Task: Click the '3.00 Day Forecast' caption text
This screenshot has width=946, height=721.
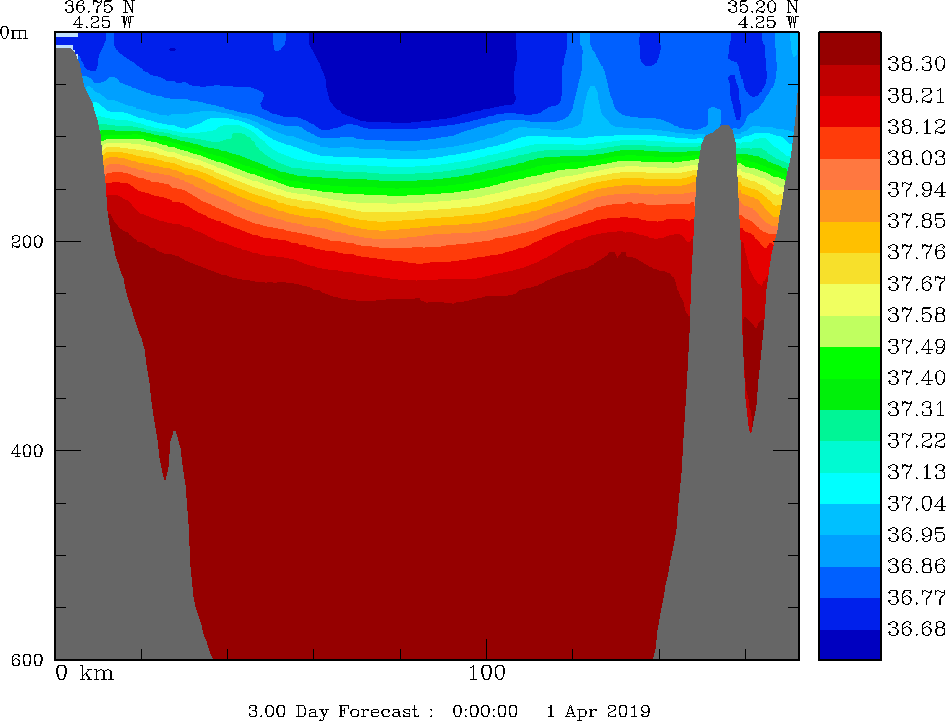Action: click(333, 711)
